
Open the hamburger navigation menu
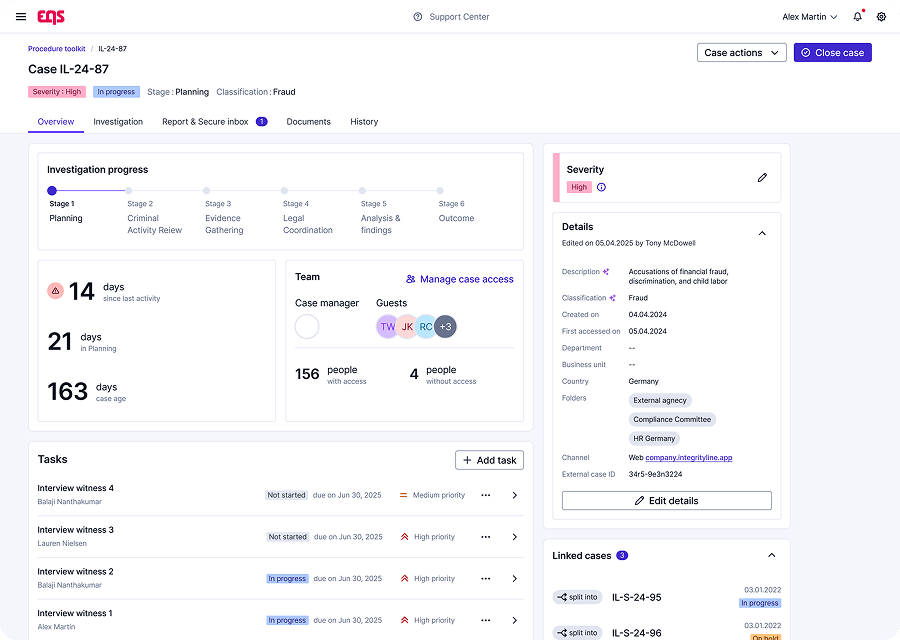[21, 17]
